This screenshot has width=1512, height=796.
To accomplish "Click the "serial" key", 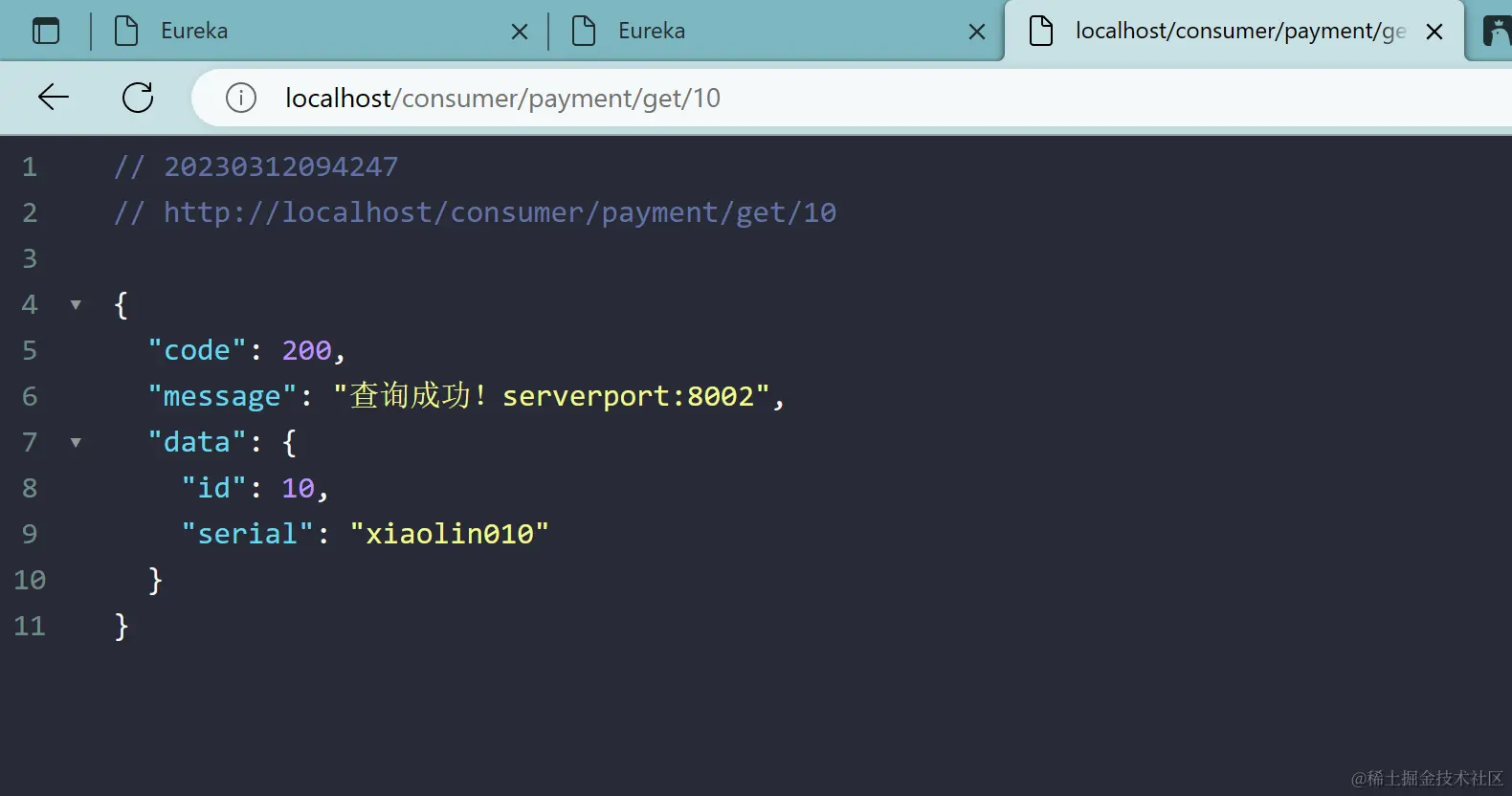I will (x=248, y=534).
